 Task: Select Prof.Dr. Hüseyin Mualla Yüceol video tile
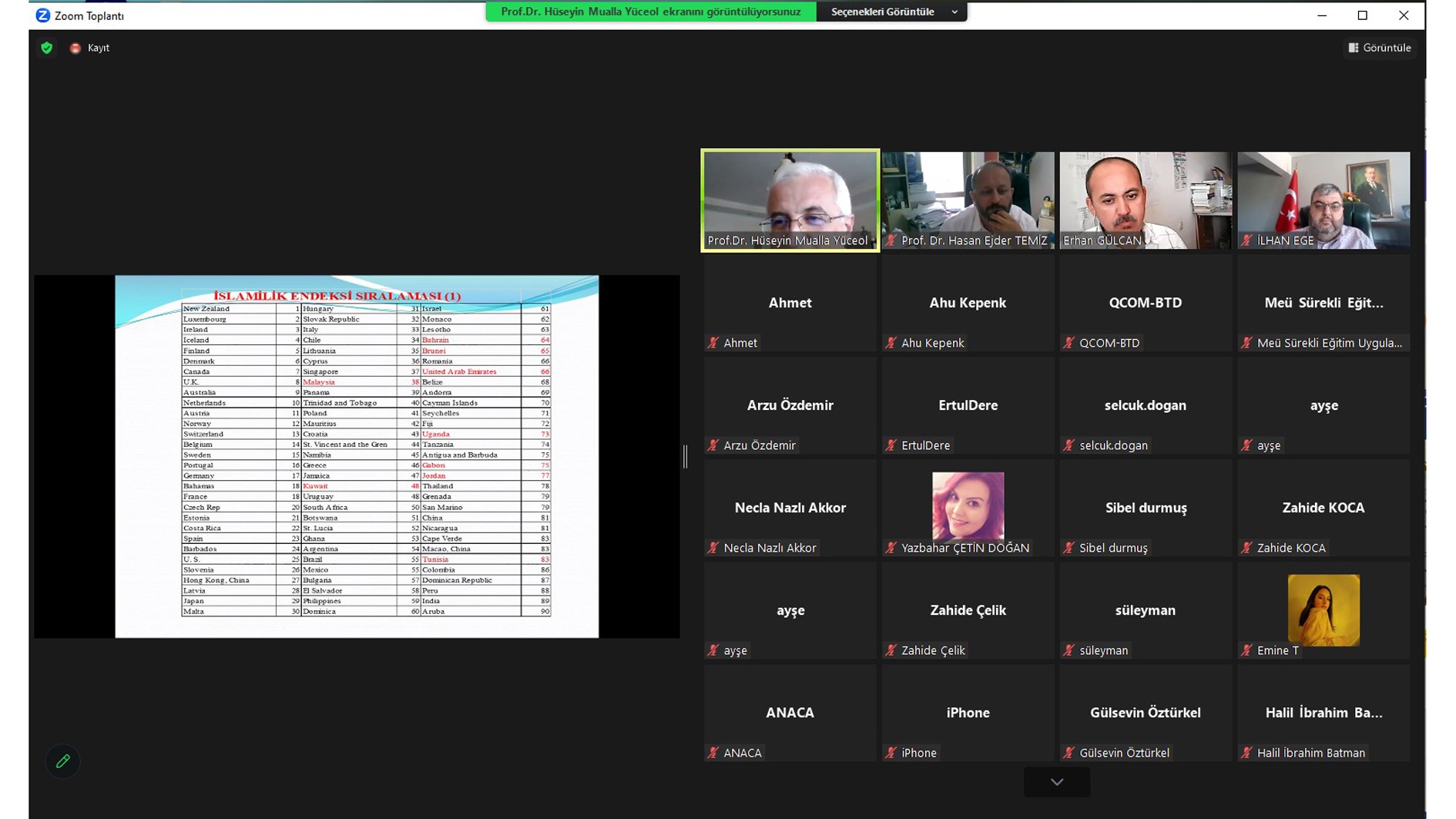(790, 199)
